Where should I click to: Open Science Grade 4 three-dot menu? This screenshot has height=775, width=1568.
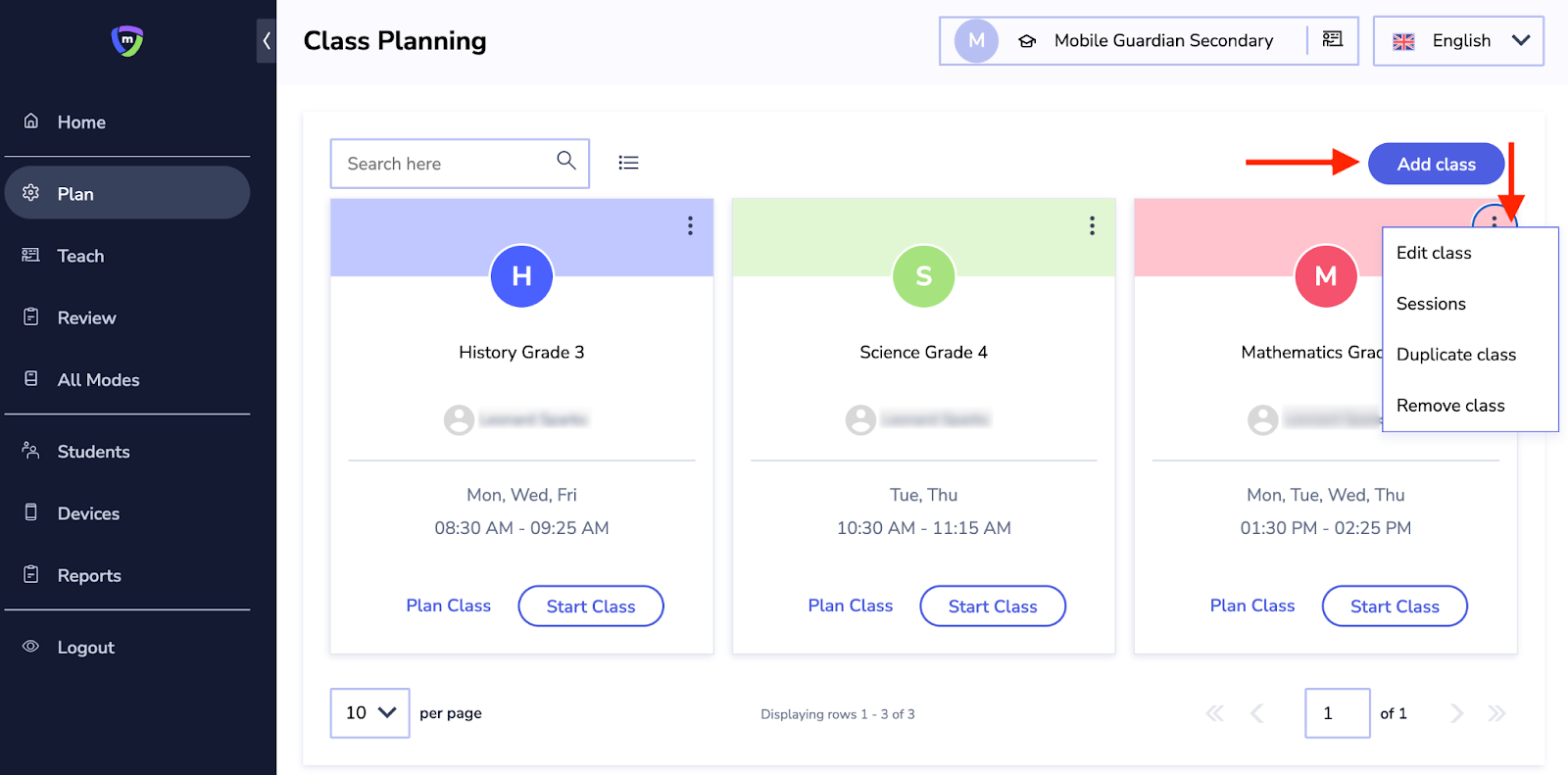1092,226
